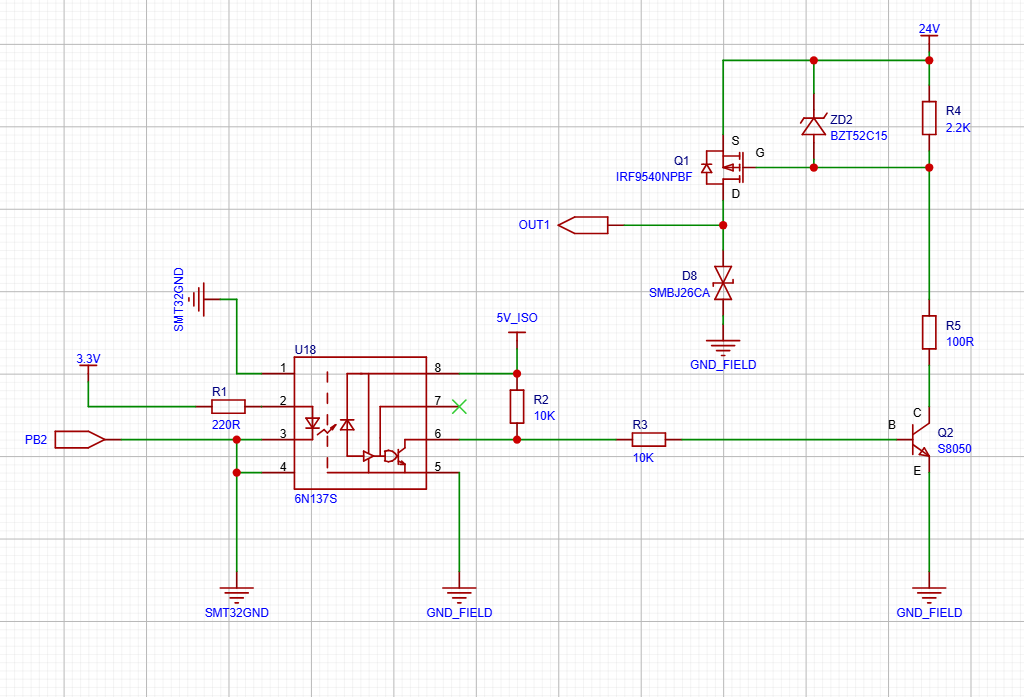Select the R2 10K pull-up resistor
Image resolution: width=1024 pixels, height=697 pixels.
(x=516, y=406)
